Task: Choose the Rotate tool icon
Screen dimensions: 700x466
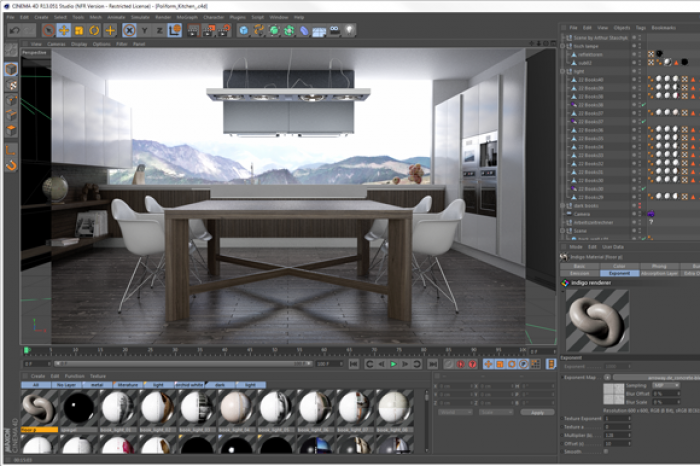Action: 94,30
